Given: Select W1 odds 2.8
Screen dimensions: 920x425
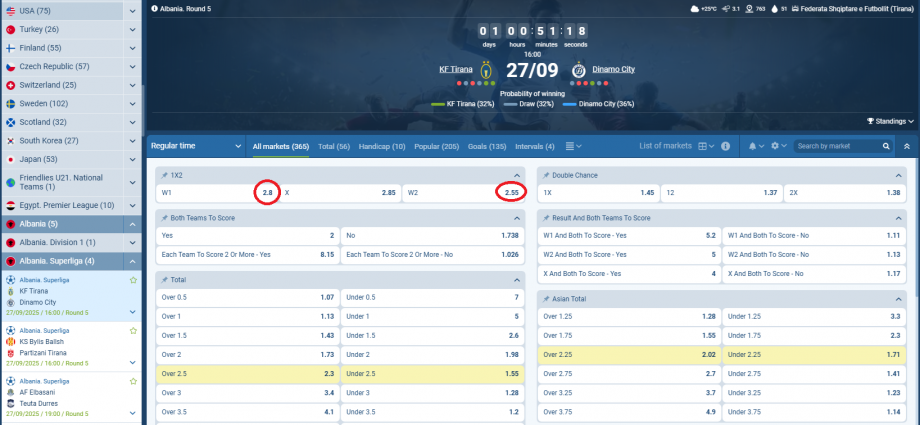Looking at the screenshot, I should (267, 192).
